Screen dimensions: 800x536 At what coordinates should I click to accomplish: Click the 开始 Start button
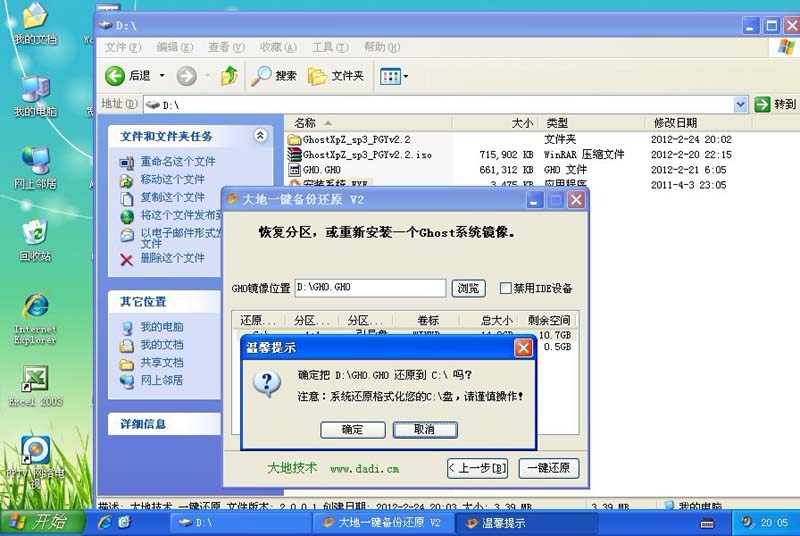coord(42,522)
